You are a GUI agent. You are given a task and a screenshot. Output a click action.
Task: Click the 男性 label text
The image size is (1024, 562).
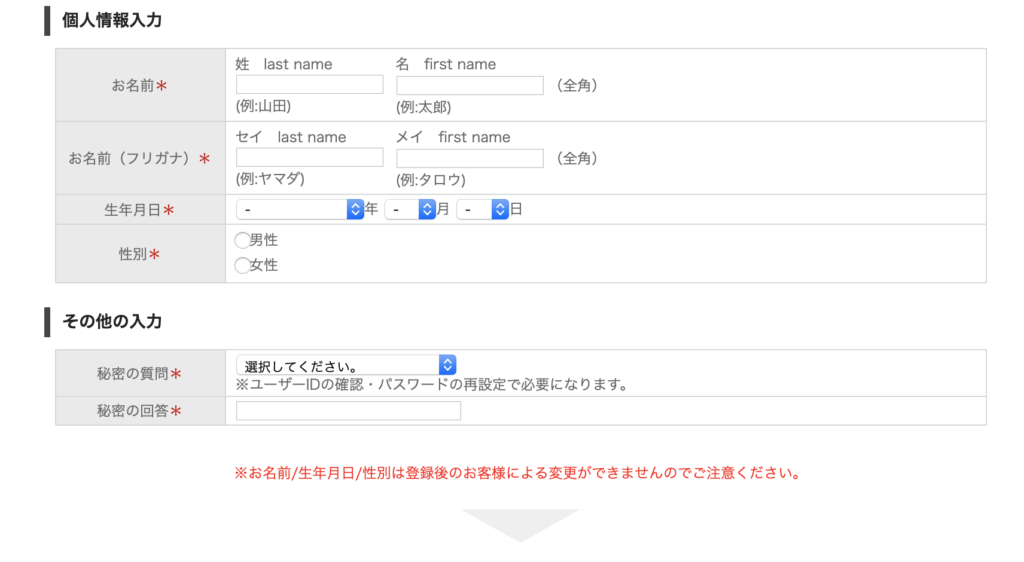[x=264, y=240]
